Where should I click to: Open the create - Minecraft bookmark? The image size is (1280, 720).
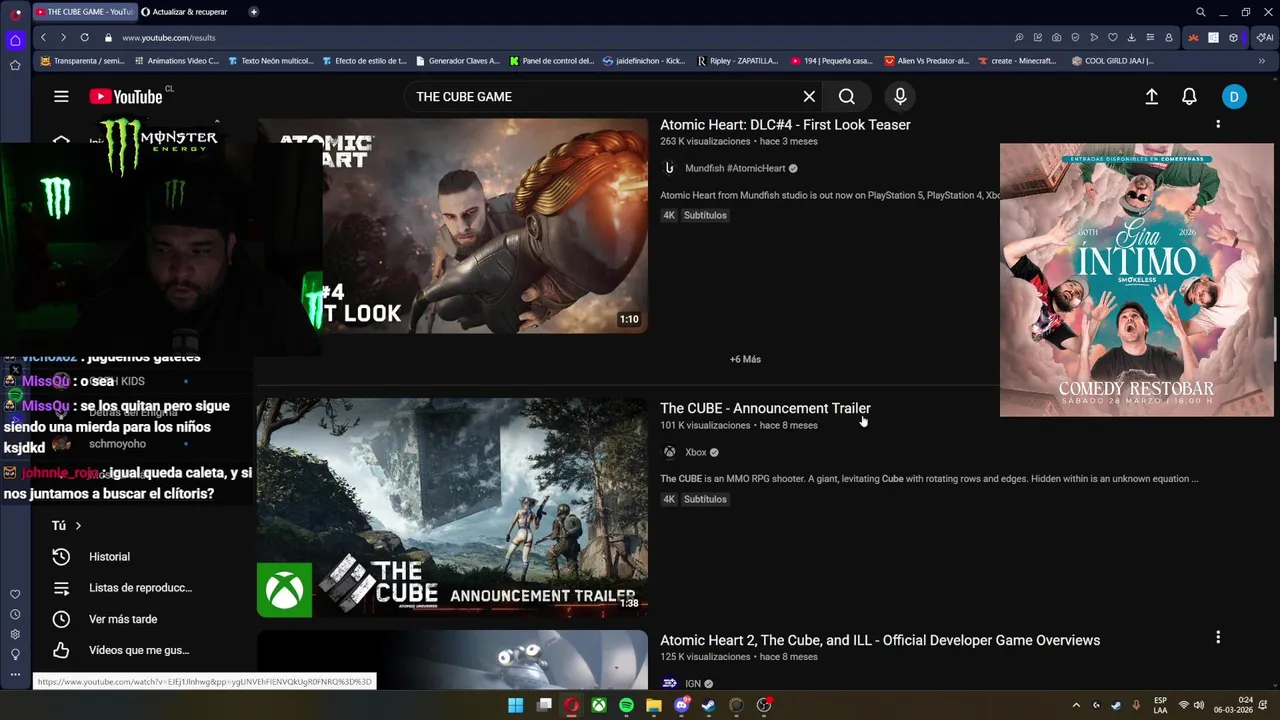1016,61
